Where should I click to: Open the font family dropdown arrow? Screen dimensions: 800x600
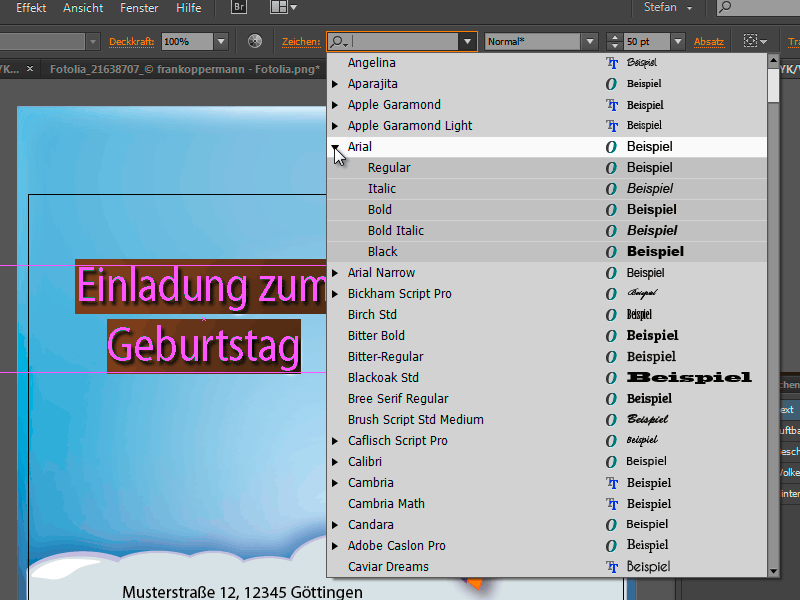[467, 42]
